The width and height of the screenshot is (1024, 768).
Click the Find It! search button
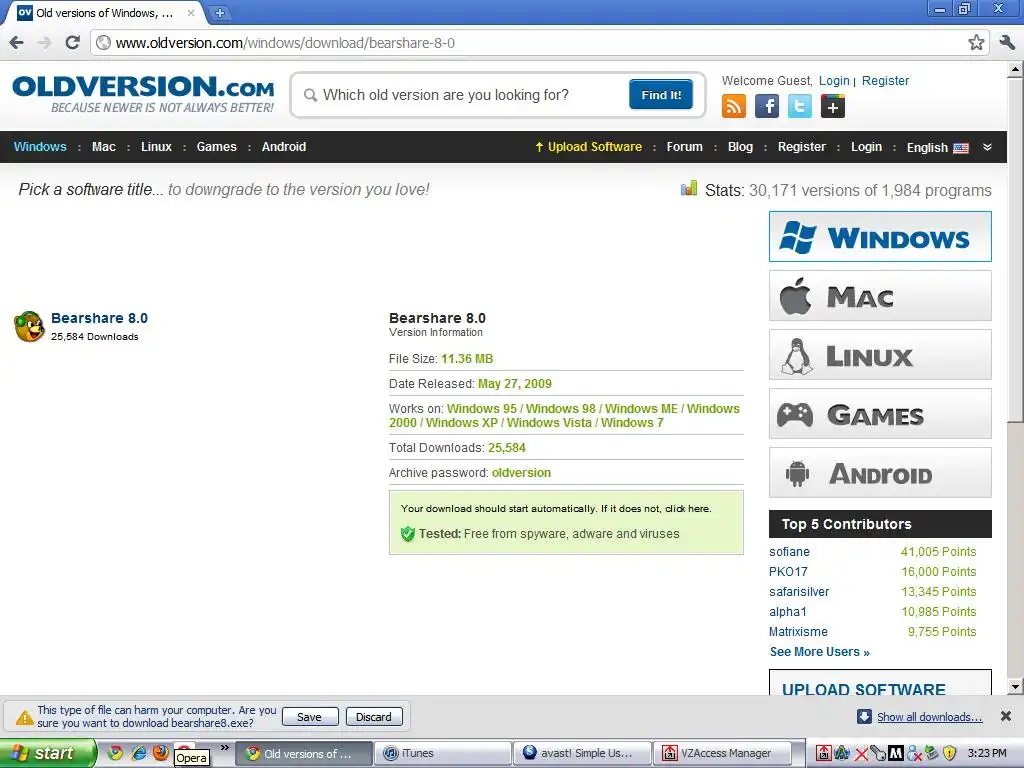tap(661, 95)
